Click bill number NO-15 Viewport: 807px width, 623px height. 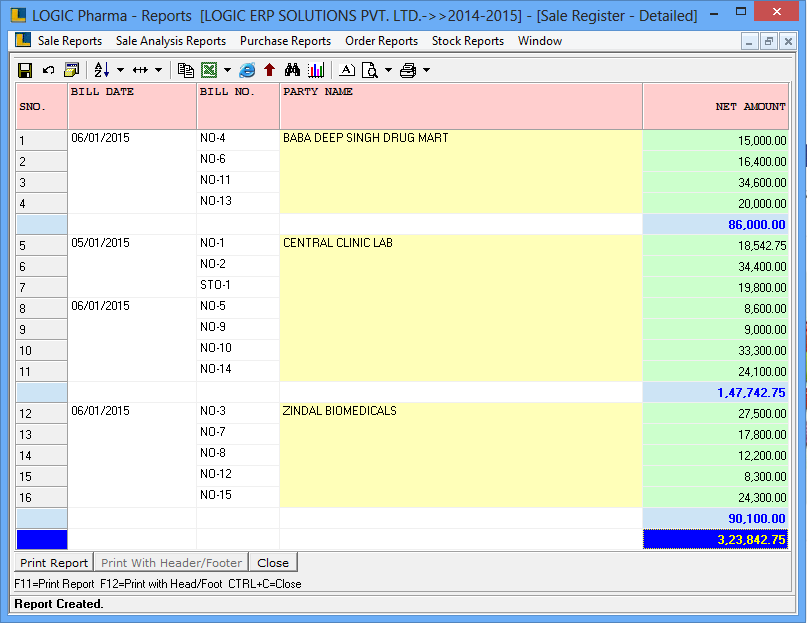[x=216, y=495]
